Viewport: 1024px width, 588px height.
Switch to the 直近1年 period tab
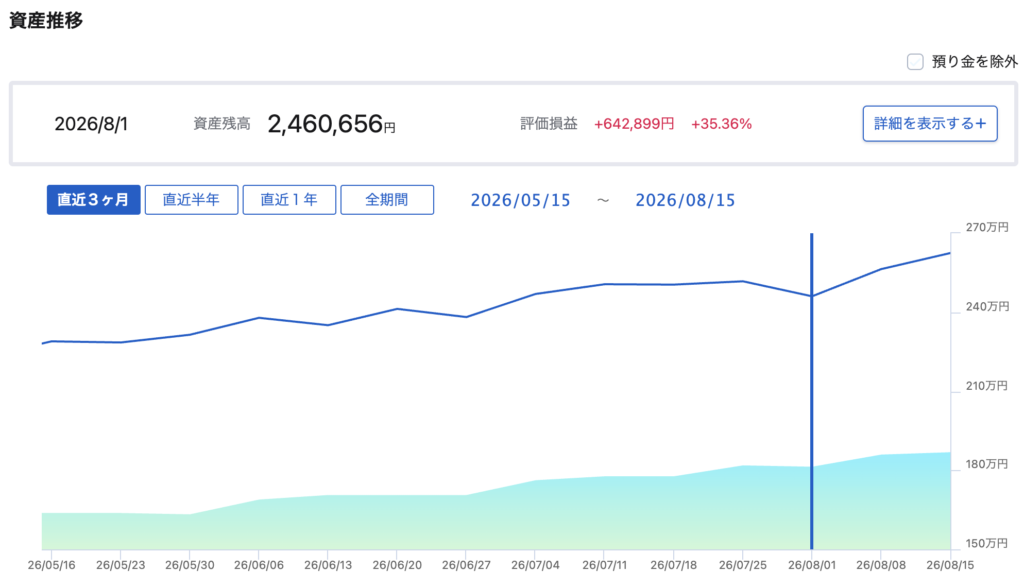coord(289,200)
